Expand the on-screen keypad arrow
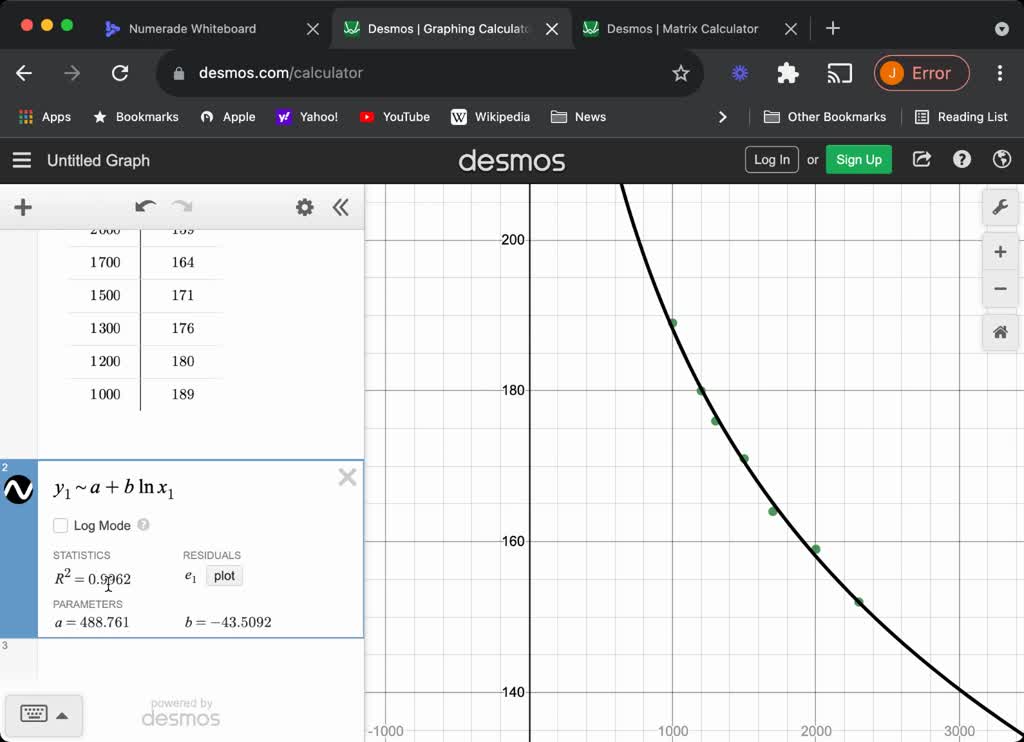 coord(62,715)
